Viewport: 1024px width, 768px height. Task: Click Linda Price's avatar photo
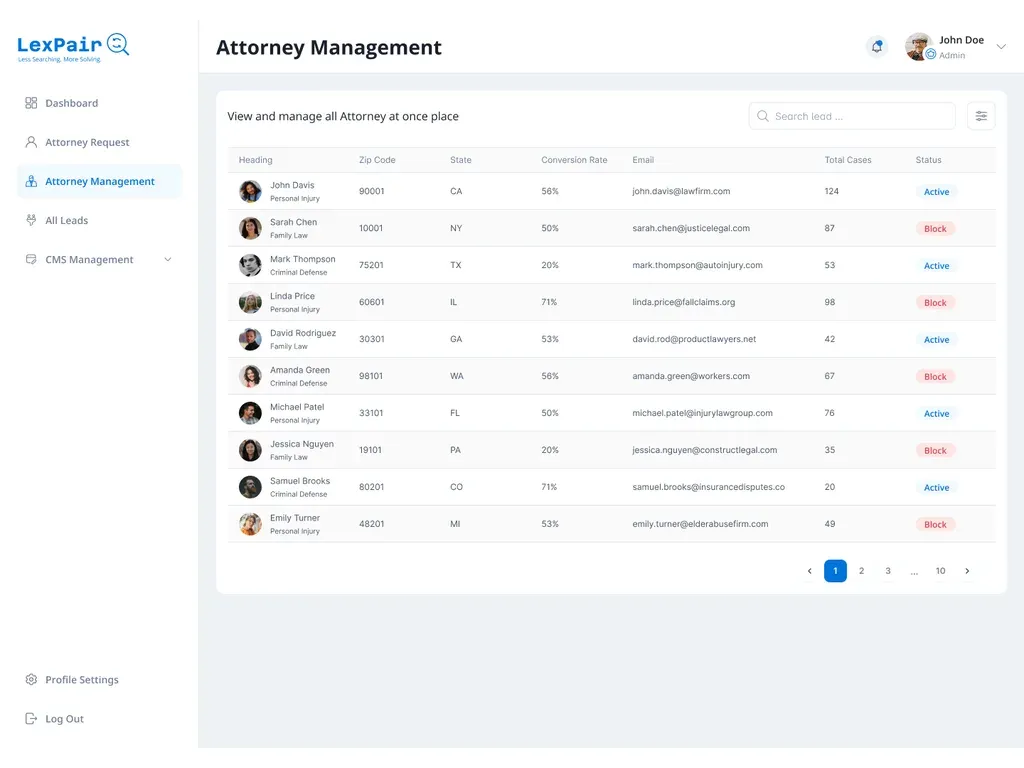(x=250, y=302)
